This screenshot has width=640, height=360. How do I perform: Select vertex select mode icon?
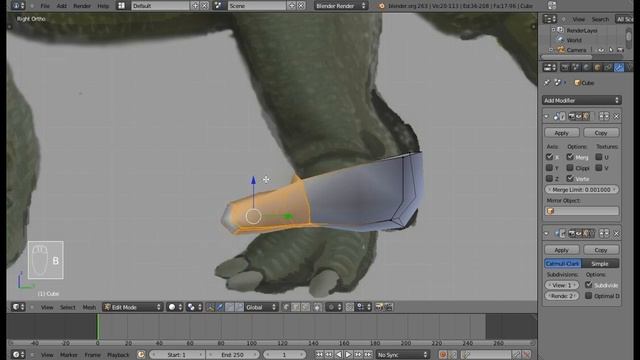286,307
